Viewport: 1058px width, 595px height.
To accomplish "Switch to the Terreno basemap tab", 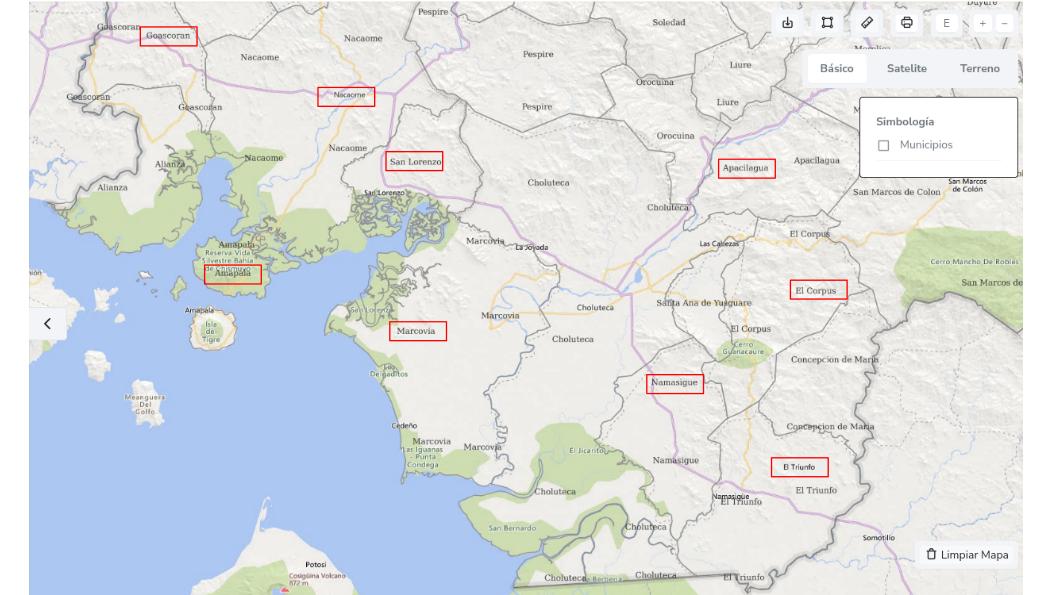I will 979,68.
